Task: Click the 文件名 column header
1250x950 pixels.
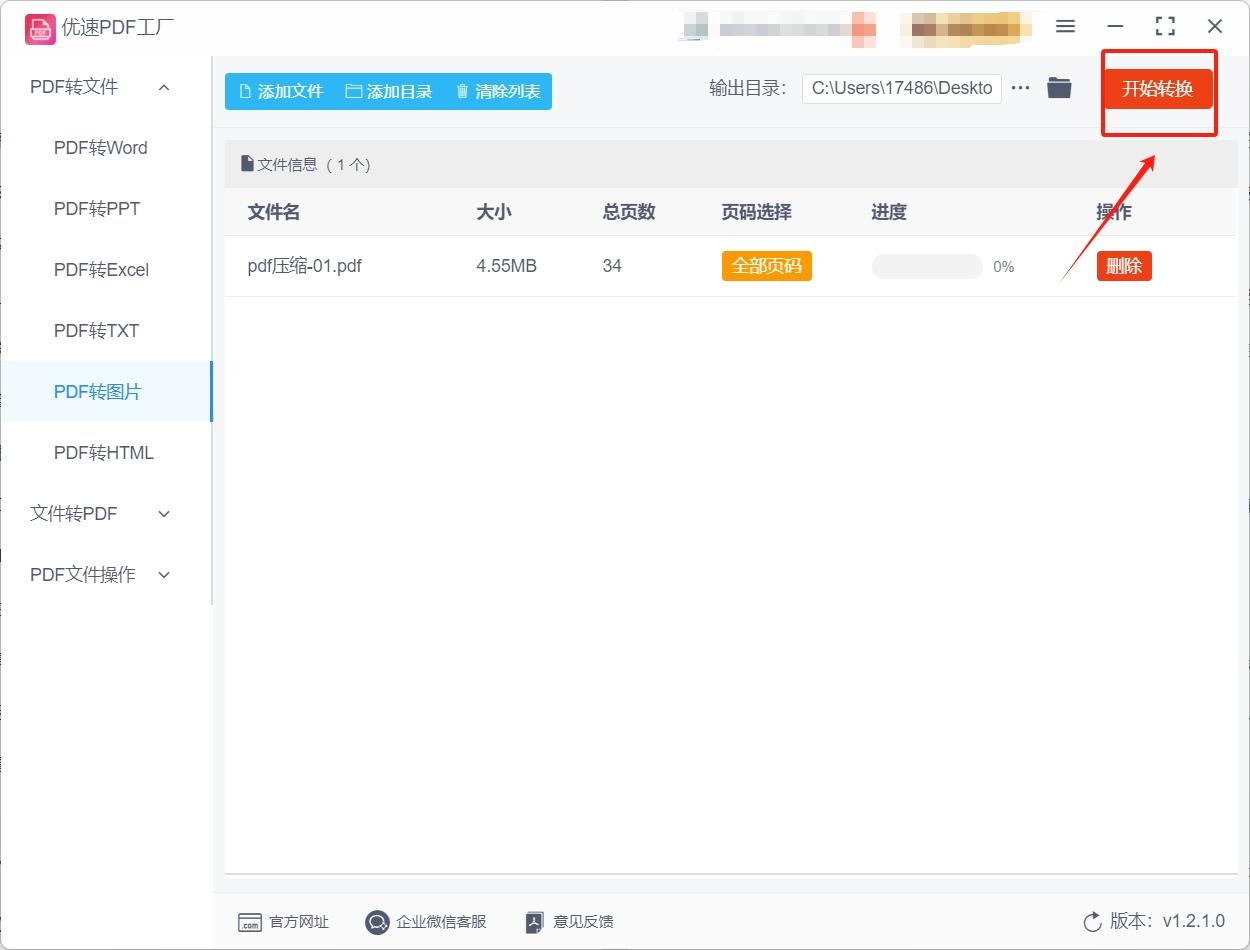Action: (x=274, y=212)
